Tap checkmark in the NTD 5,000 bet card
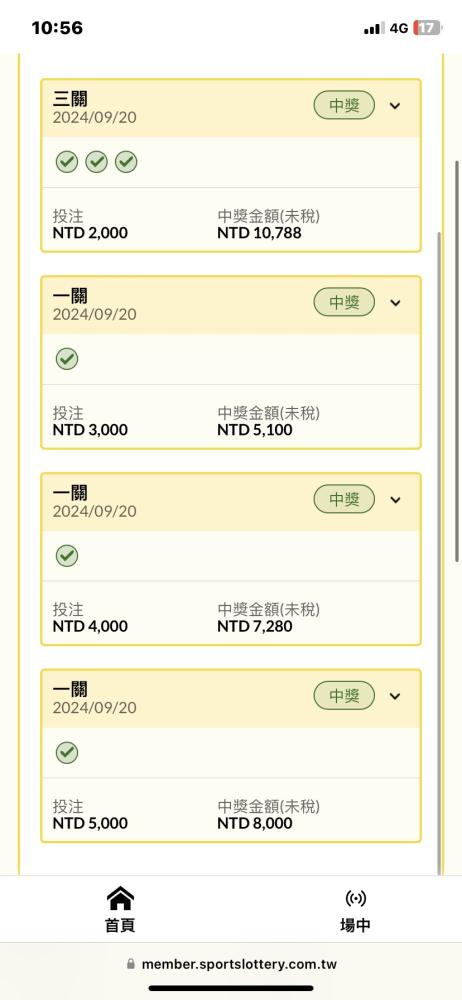 (x=66, y=753)
